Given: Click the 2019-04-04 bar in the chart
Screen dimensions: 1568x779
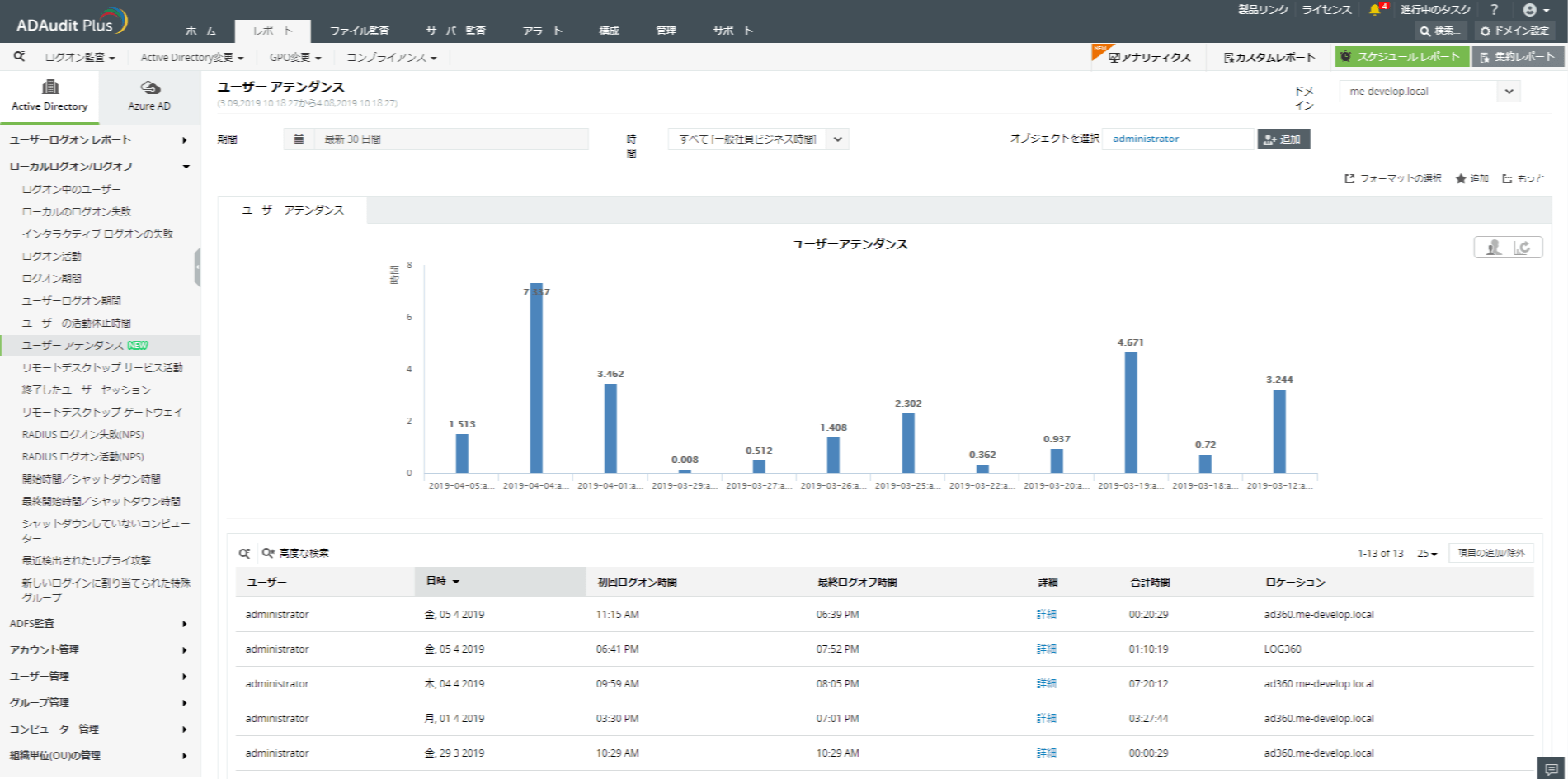Looking at the screenshot, I should tap(536, 378).
